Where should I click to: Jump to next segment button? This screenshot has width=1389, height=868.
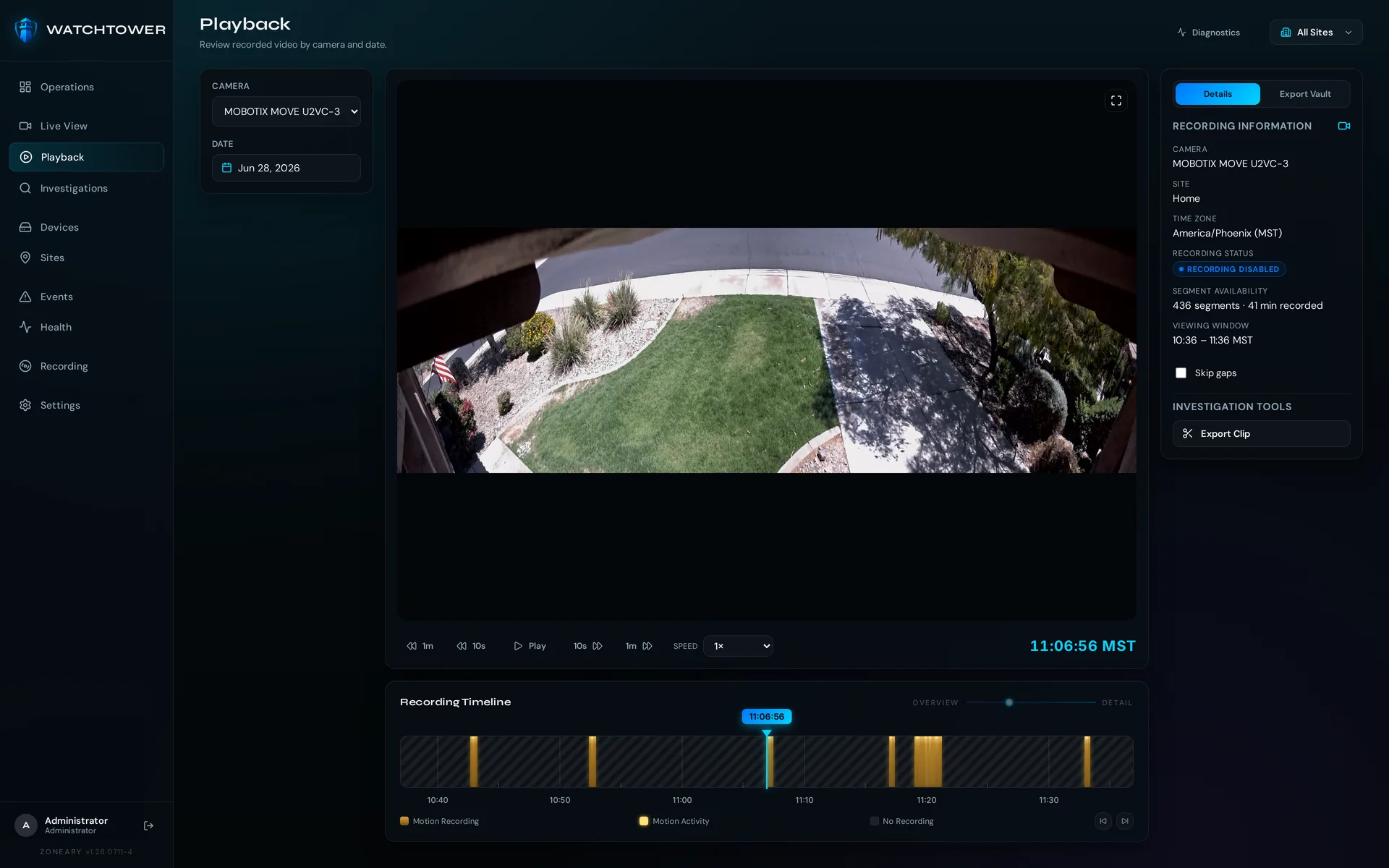tap(1125, 821)
